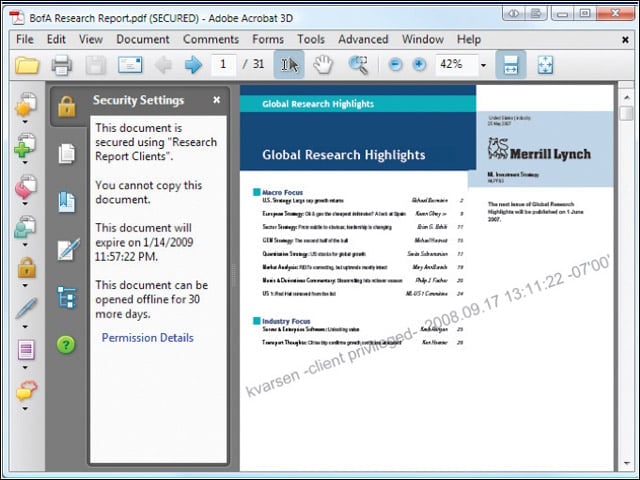The image size is (640, 480).
Task: Zoom out with the minus button
Action: click(x=395, y=64)
